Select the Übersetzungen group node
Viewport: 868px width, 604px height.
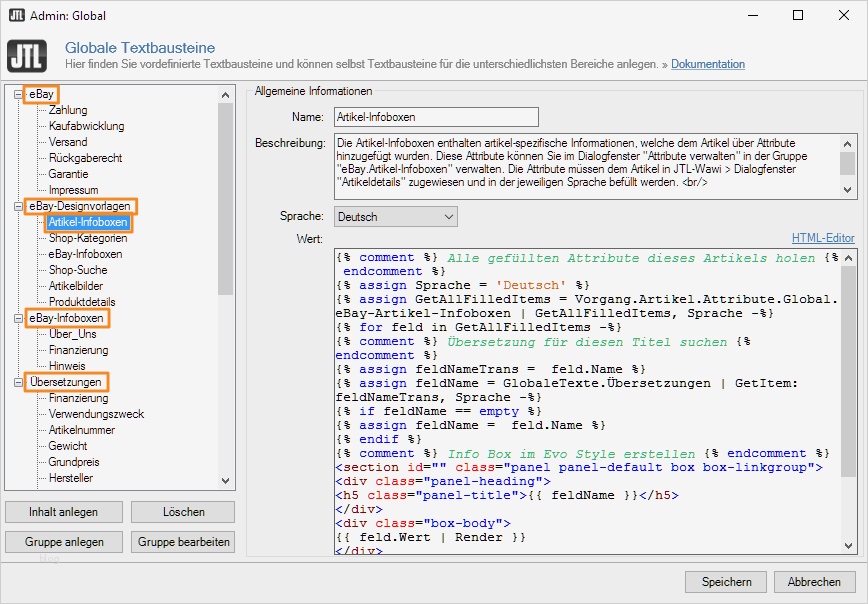(x=66, y=382)
